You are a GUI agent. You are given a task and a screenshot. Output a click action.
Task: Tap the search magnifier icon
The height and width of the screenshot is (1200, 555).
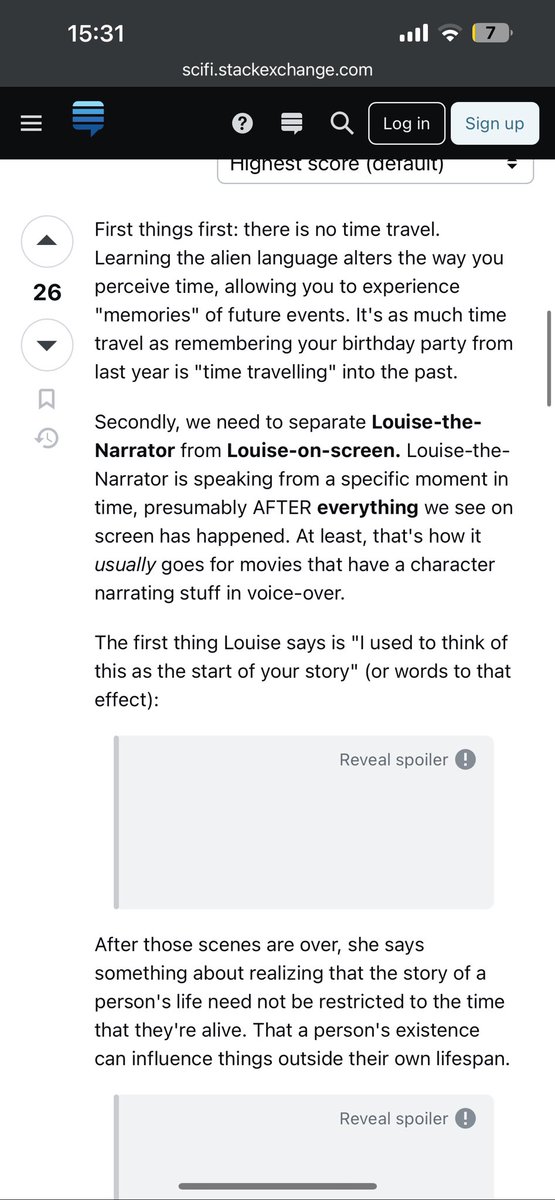pyautogui.click(x=341, y=123)
